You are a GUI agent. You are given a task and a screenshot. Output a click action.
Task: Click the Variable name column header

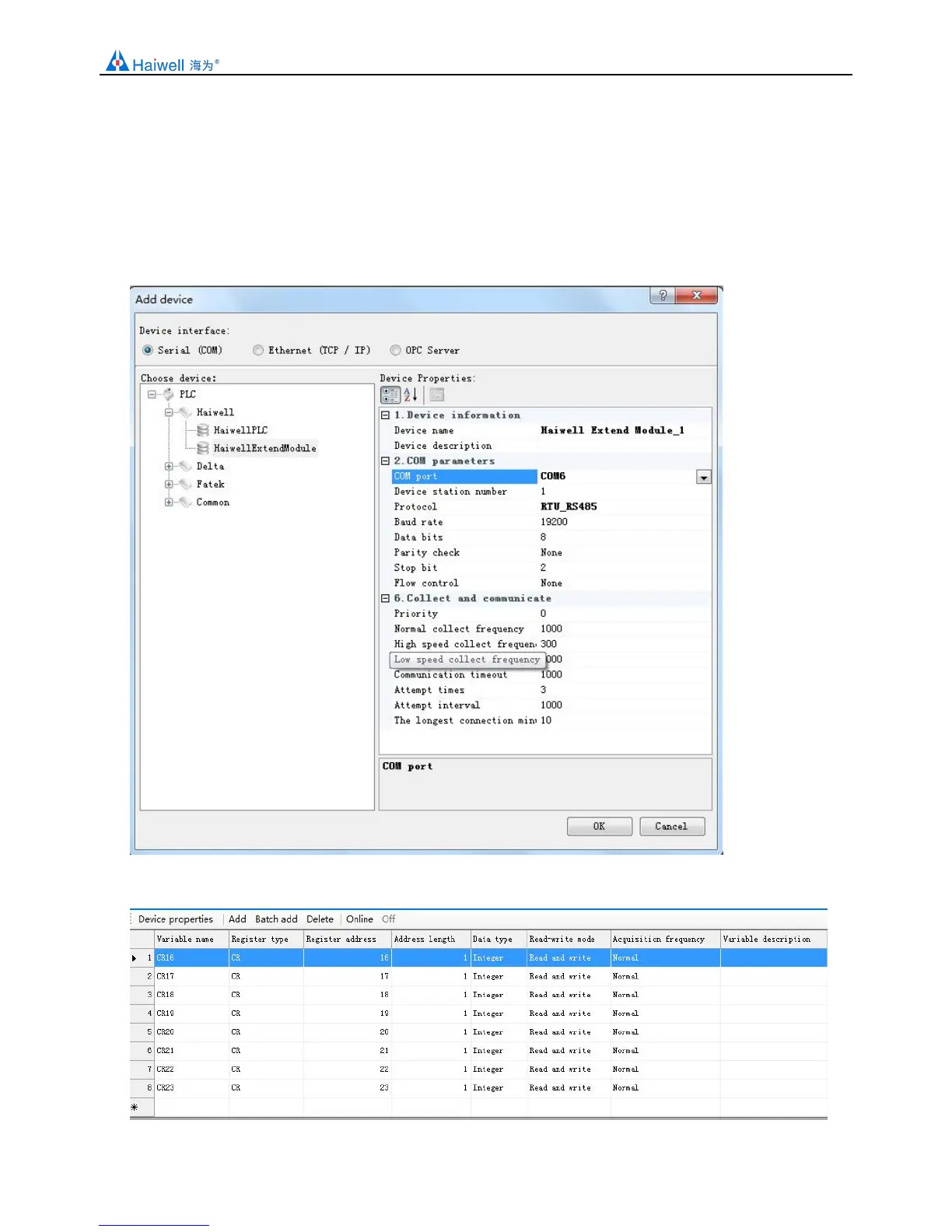[191, 940]
